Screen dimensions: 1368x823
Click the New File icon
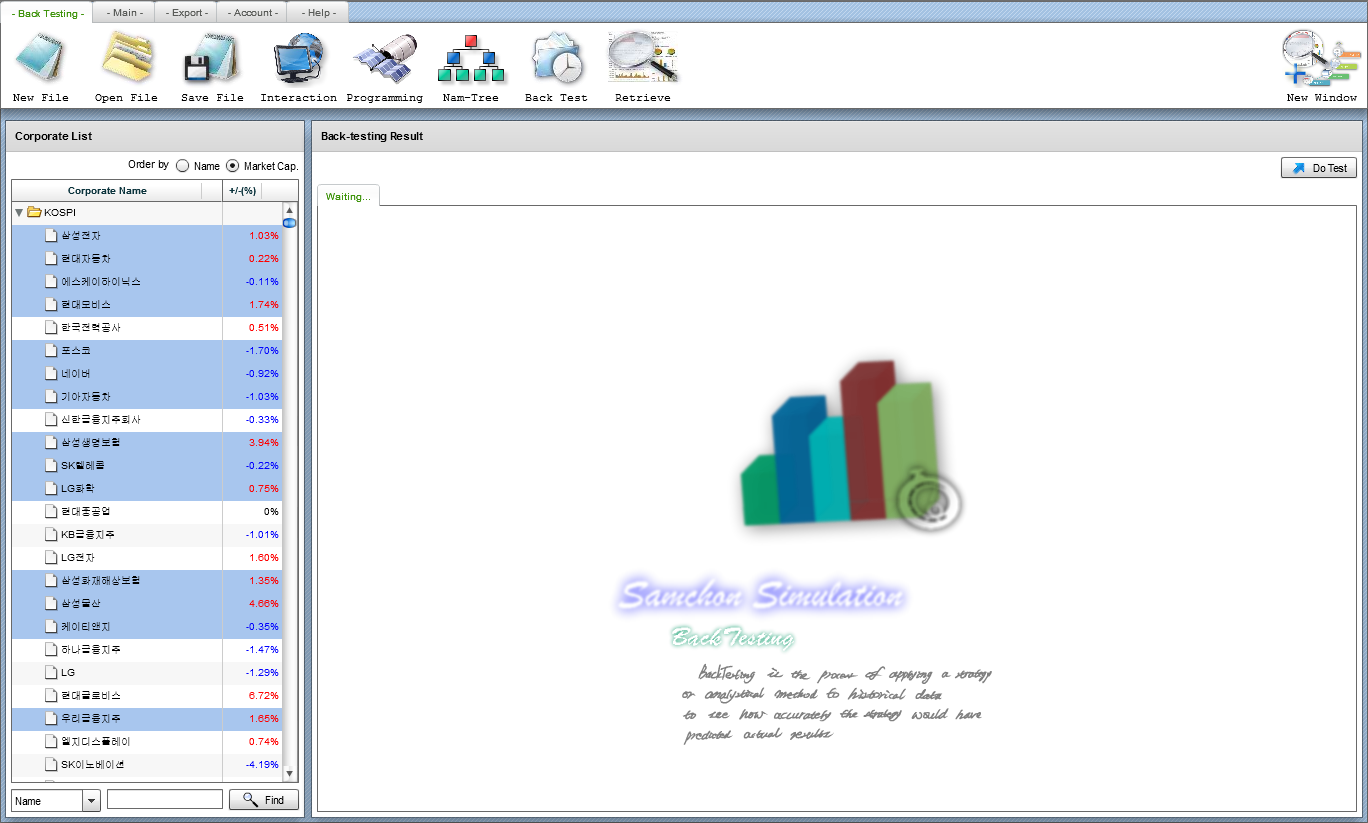40,58
